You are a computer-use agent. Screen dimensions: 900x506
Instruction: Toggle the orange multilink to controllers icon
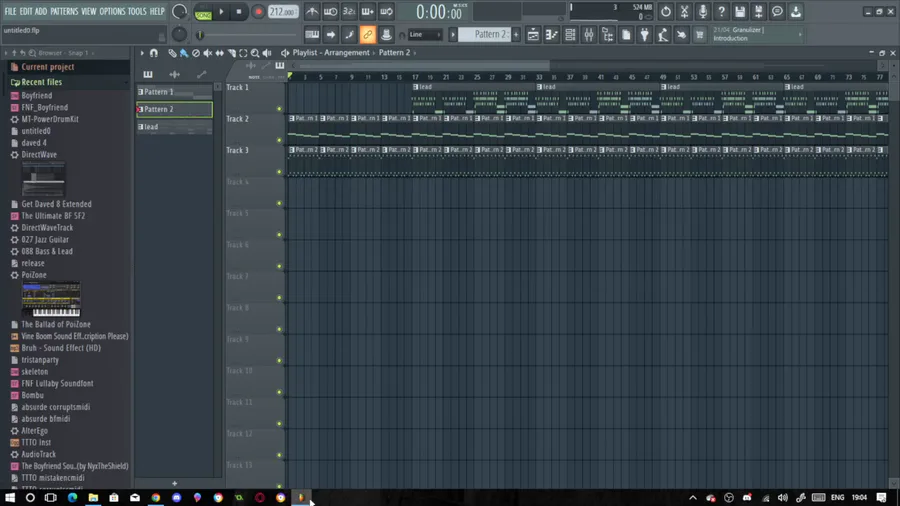367,34
